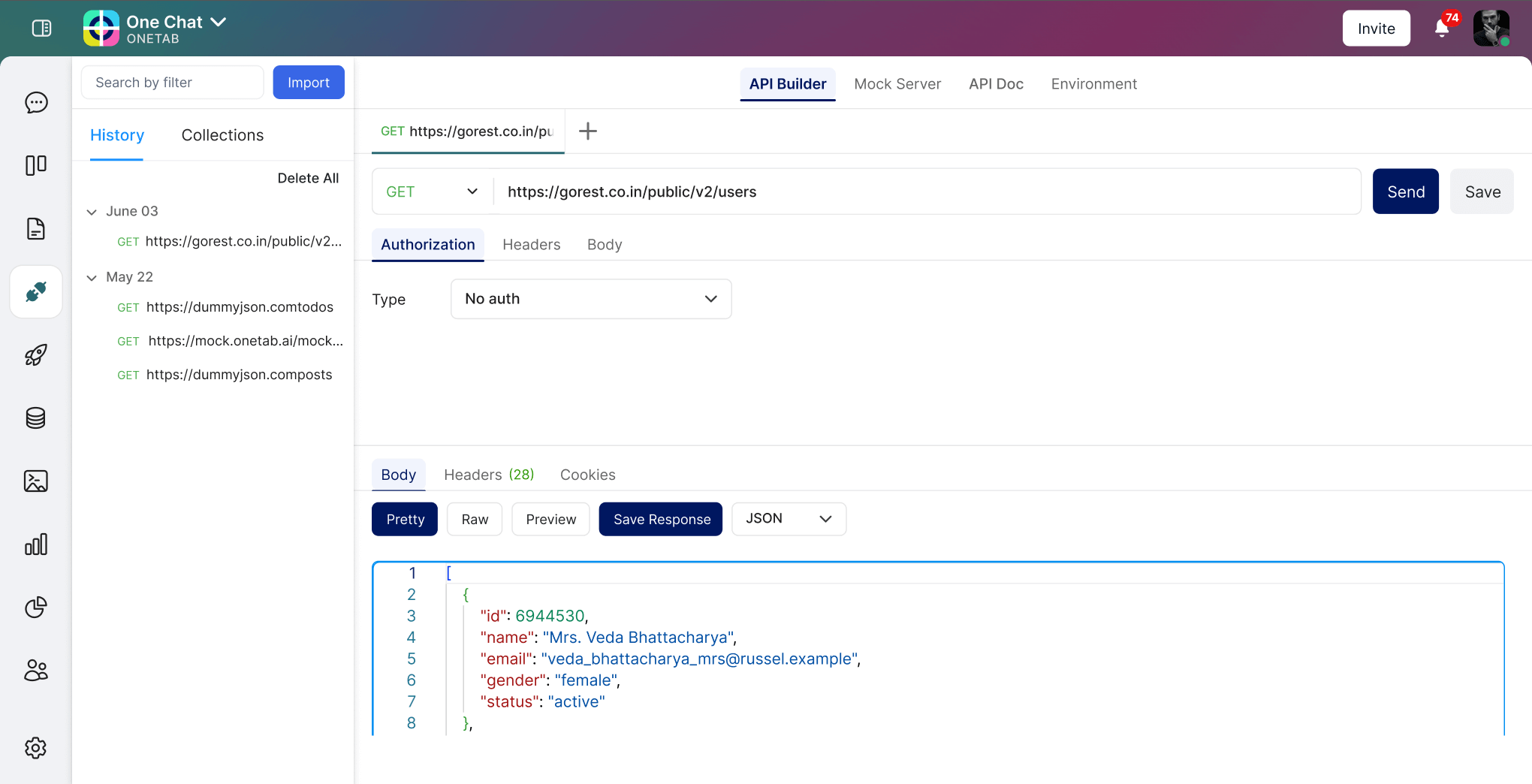Open user profile avatar
Image resolution: width=1532 pixels, height=784 pixels.
pyautogui.click(x=1491, y=29)
